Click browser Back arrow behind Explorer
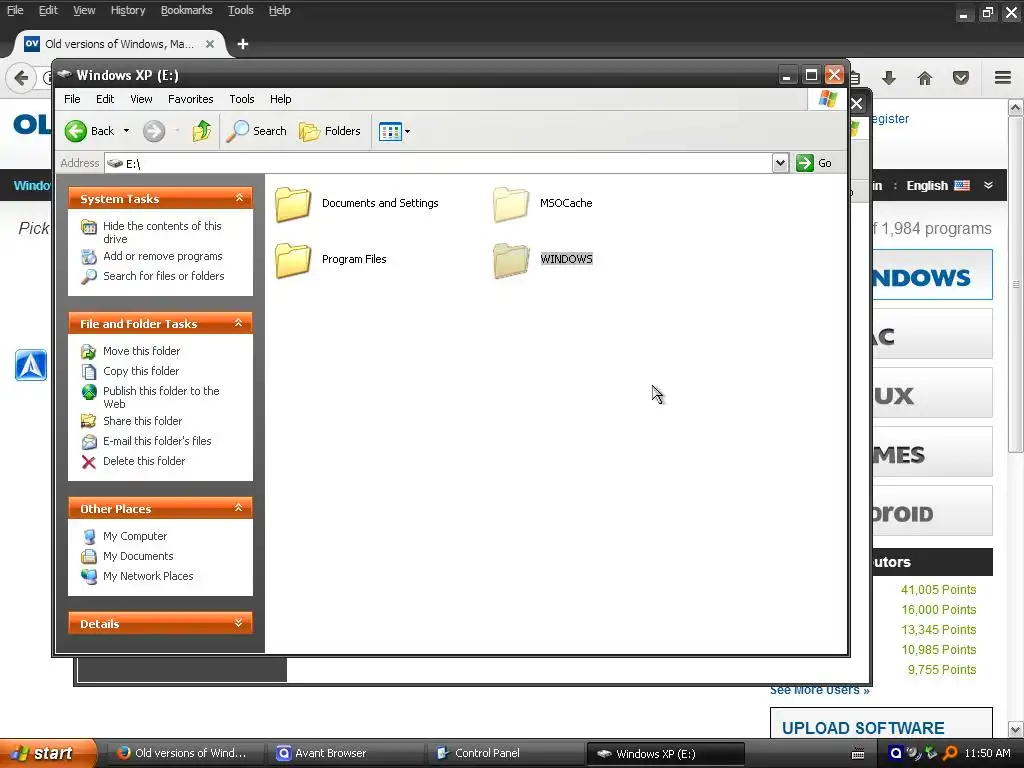The width and height of the screenshot is (1024, 768). click(21, 78)
